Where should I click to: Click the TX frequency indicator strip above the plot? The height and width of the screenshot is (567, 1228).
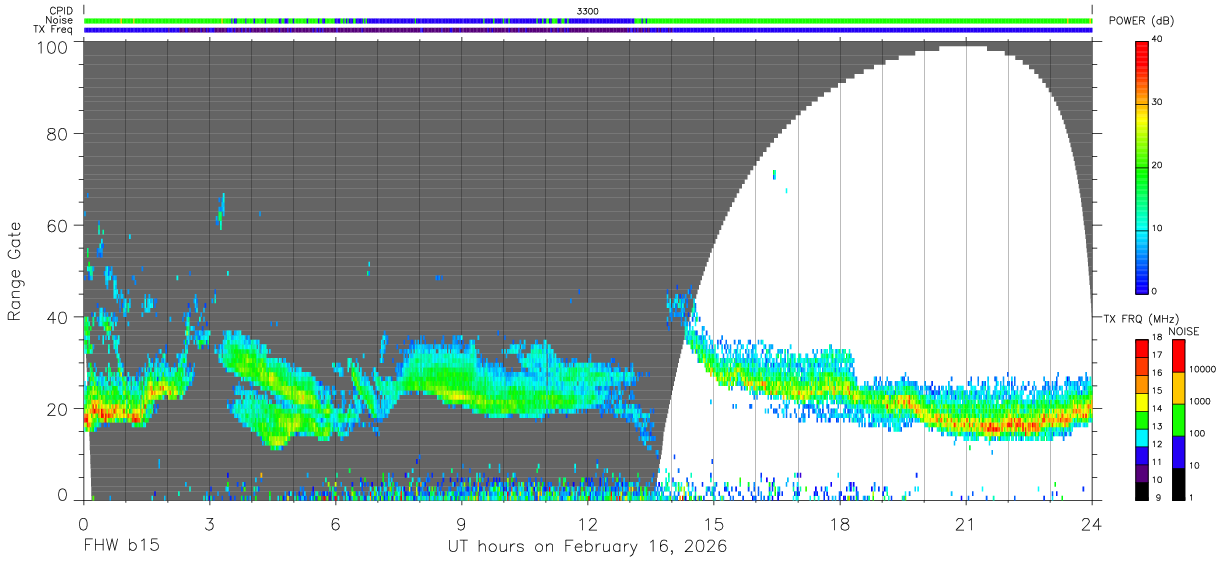click(588, 30)
